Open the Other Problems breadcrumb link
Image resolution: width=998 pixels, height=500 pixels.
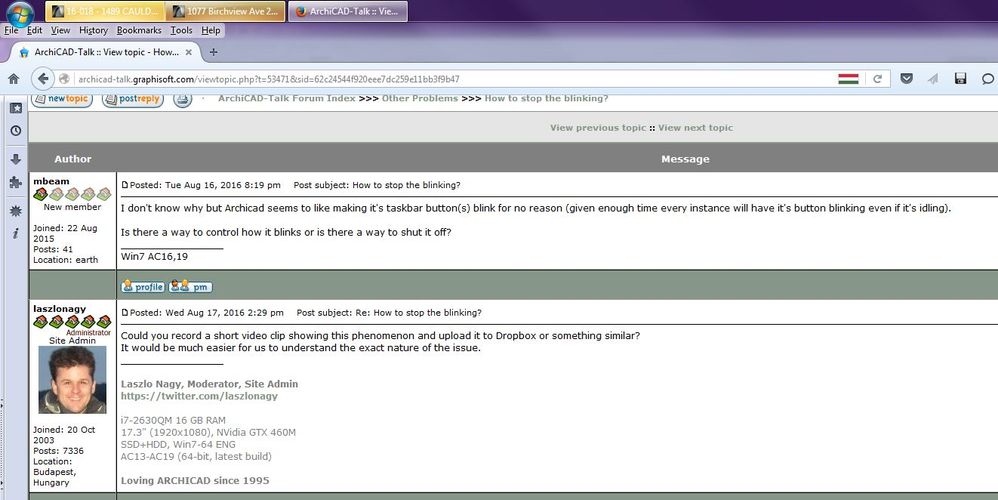[x=420, y=98]
